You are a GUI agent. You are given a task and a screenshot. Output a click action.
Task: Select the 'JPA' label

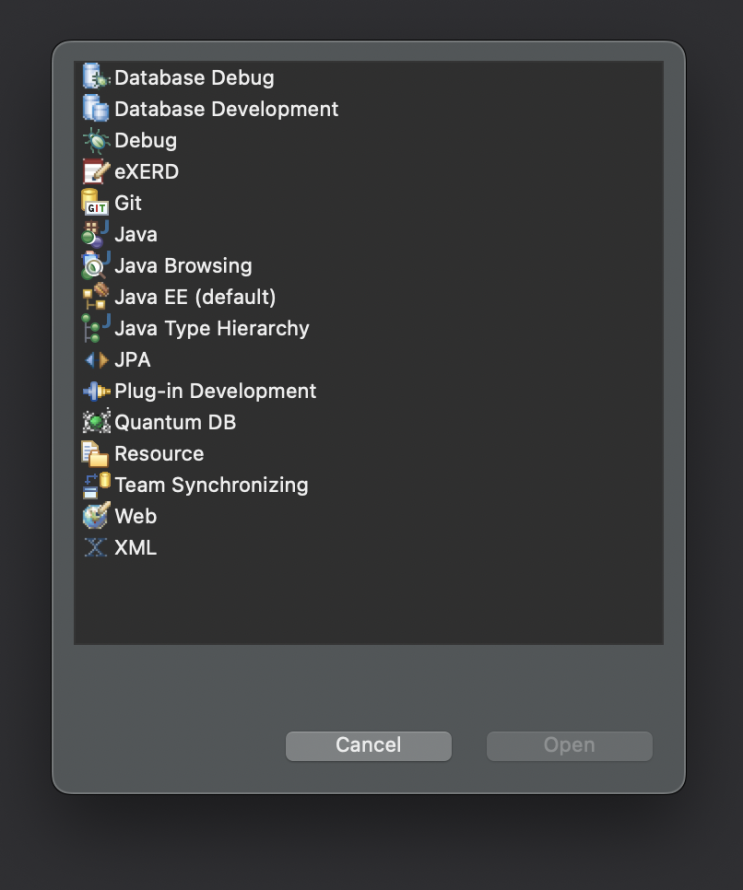point(132,360)
